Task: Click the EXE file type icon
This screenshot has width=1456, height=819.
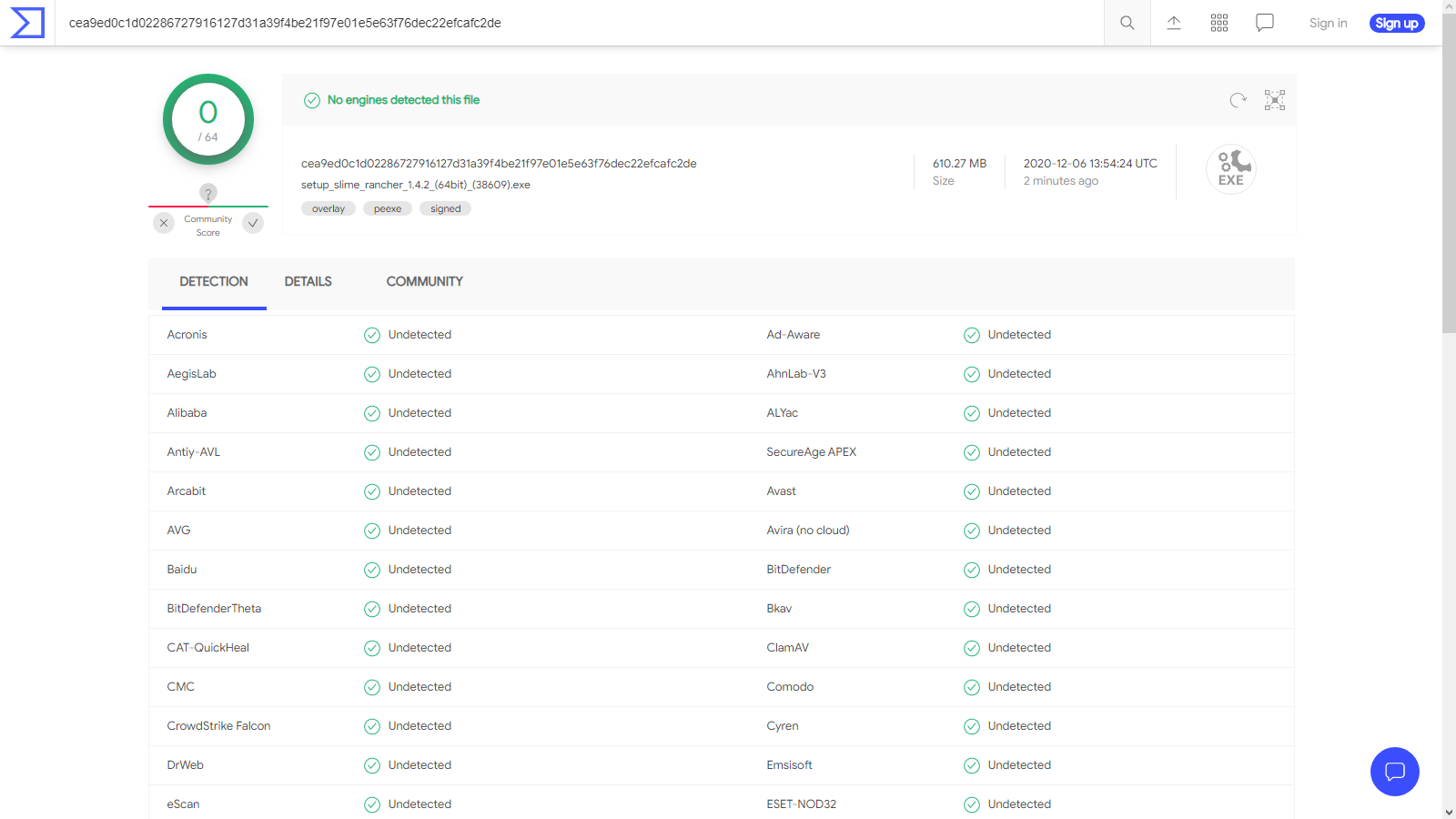Action: [1230, 169]
